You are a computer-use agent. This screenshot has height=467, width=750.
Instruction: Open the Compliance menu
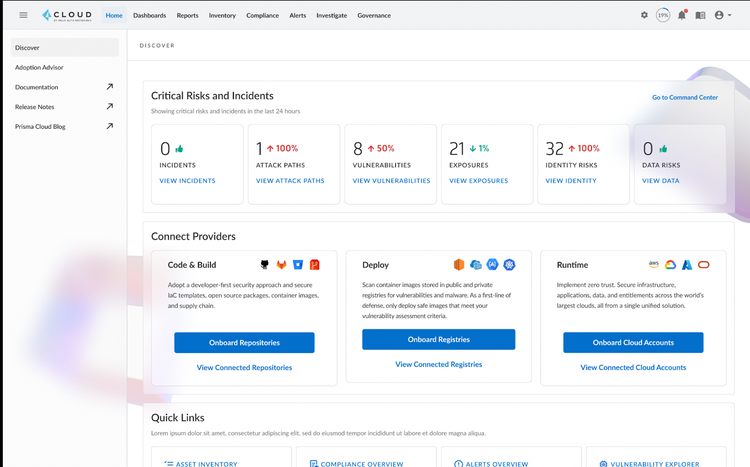click(263, 15)
